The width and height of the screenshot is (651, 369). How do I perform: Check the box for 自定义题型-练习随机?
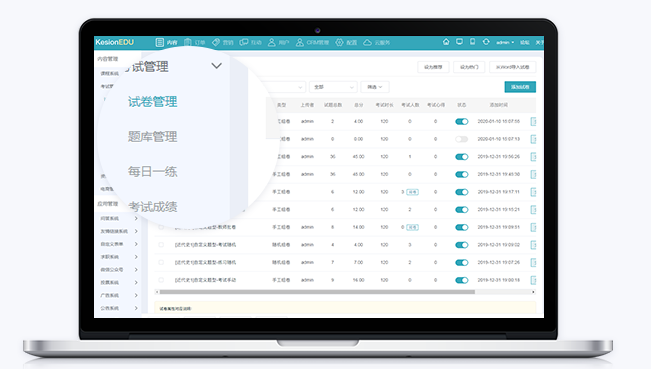[161, 262]
